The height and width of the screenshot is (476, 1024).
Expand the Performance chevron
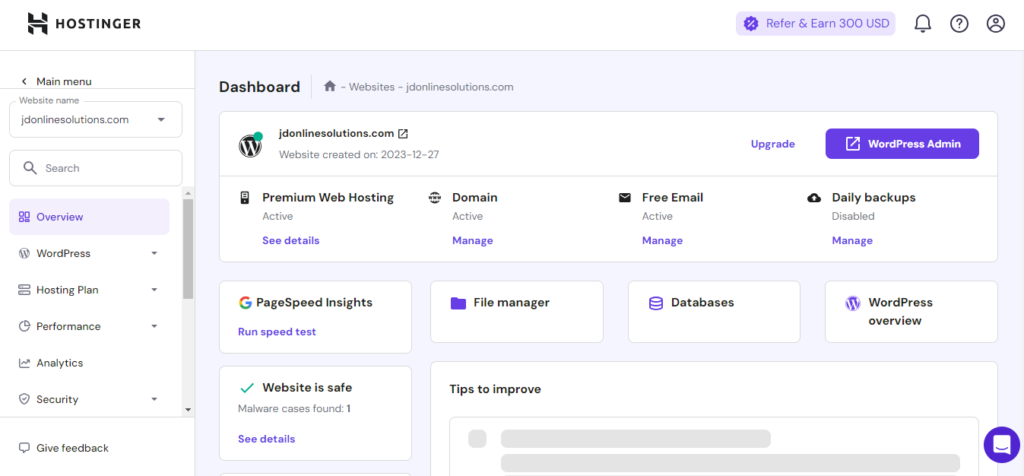pyautogui.click(x=155, y=326)
